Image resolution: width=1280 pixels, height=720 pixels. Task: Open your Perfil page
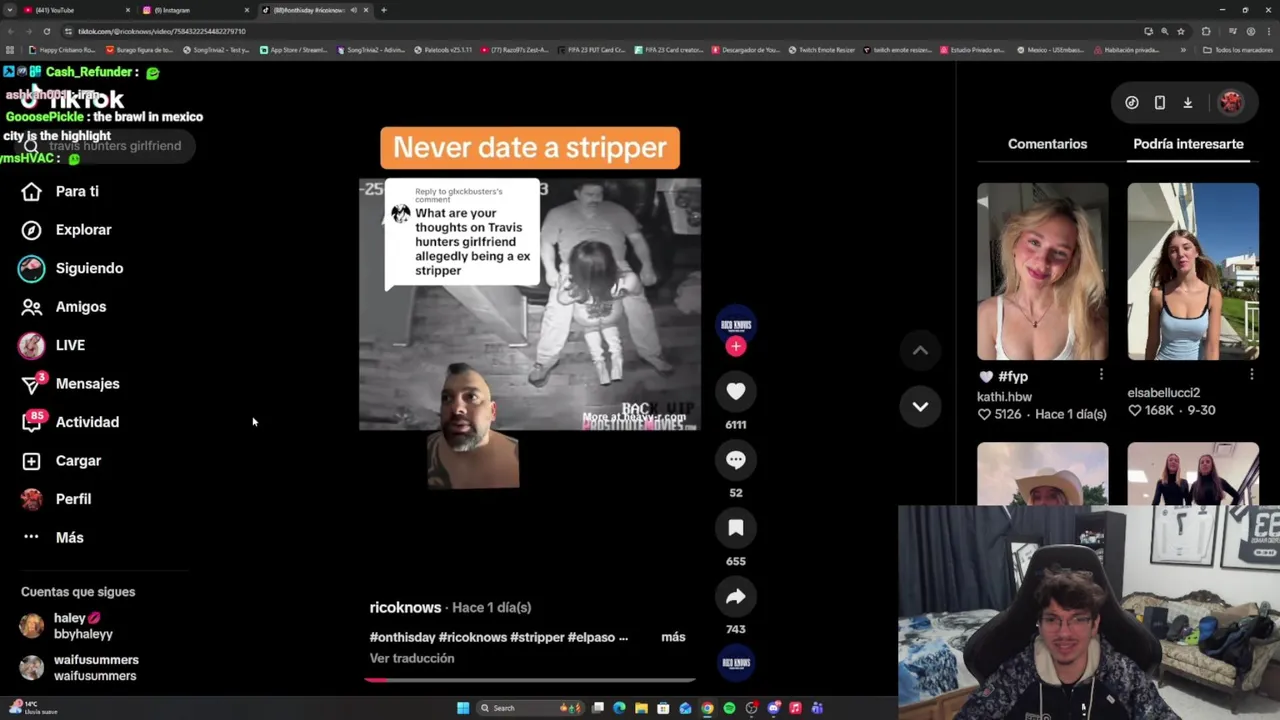56,499
